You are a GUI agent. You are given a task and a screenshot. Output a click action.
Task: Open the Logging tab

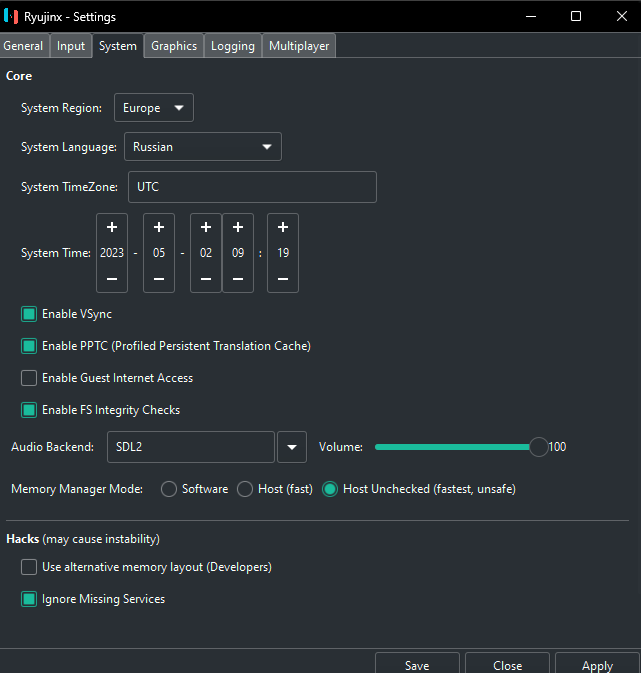pyautogui.click(x=233, y=46)
